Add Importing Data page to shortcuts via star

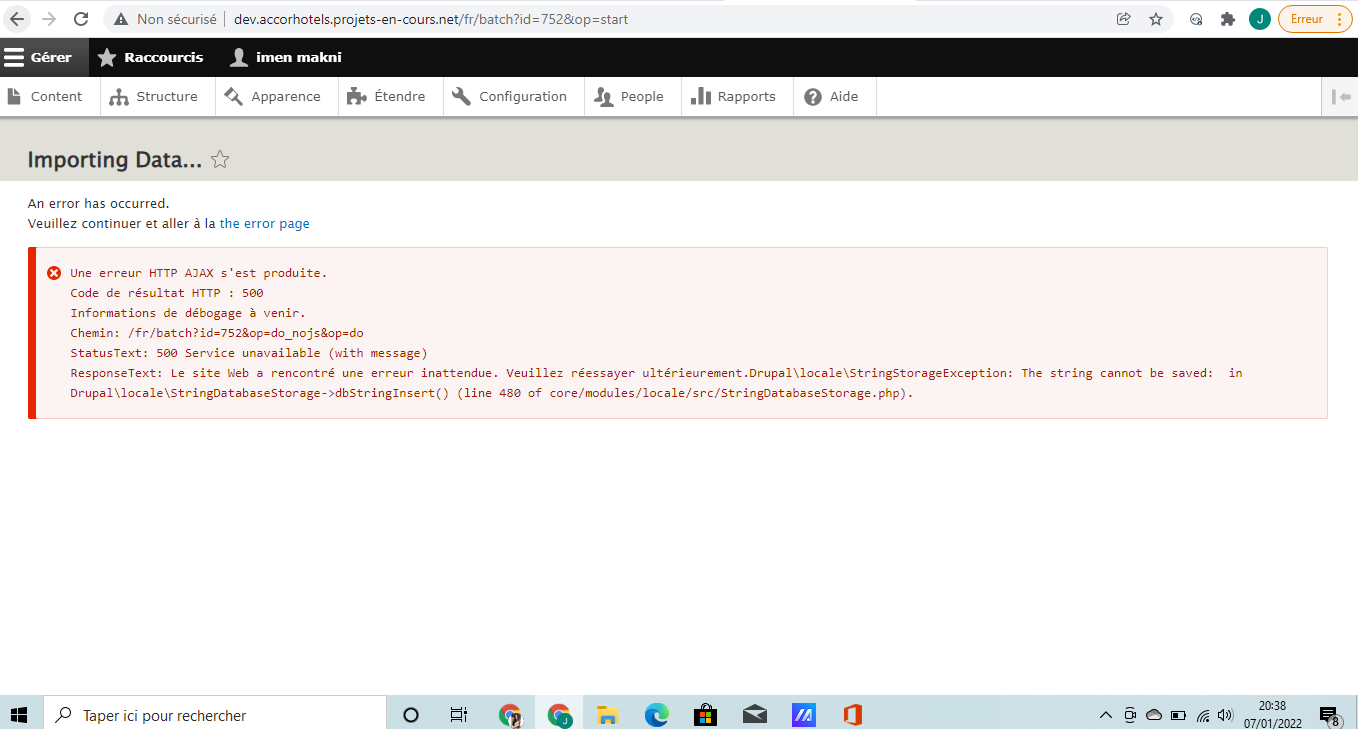pyautogui.click(x=220, y=160)
